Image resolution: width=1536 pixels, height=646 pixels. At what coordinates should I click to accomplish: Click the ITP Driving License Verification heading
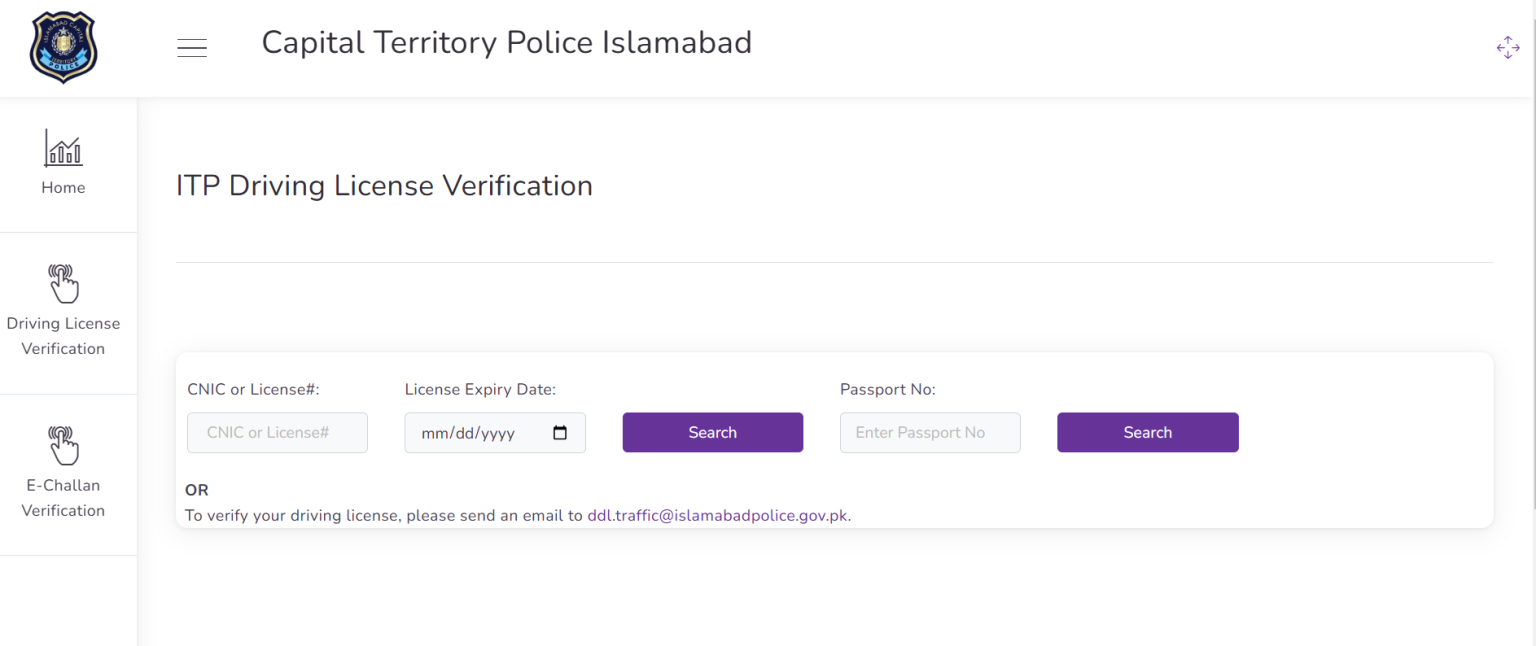384,186
